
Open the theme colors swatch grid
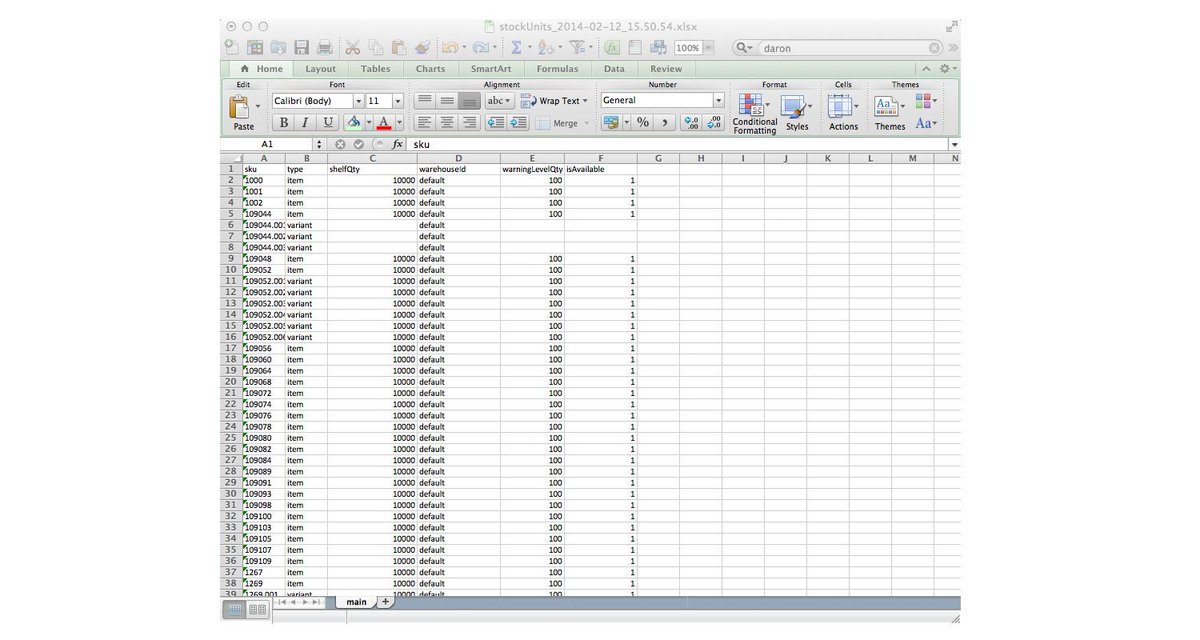(926, 101)
